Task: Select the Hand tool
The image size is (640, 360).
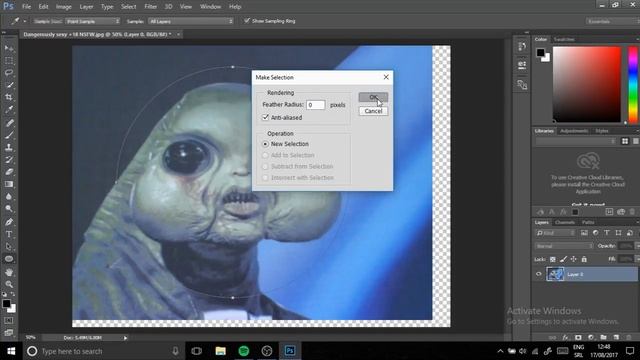Action: click(x=9, y=272)
